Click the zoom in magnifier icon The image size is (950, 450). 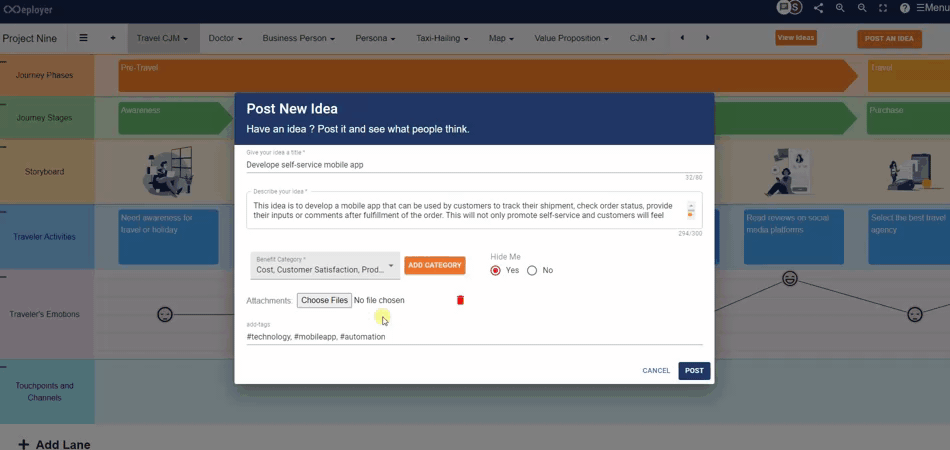coord(840,8)
